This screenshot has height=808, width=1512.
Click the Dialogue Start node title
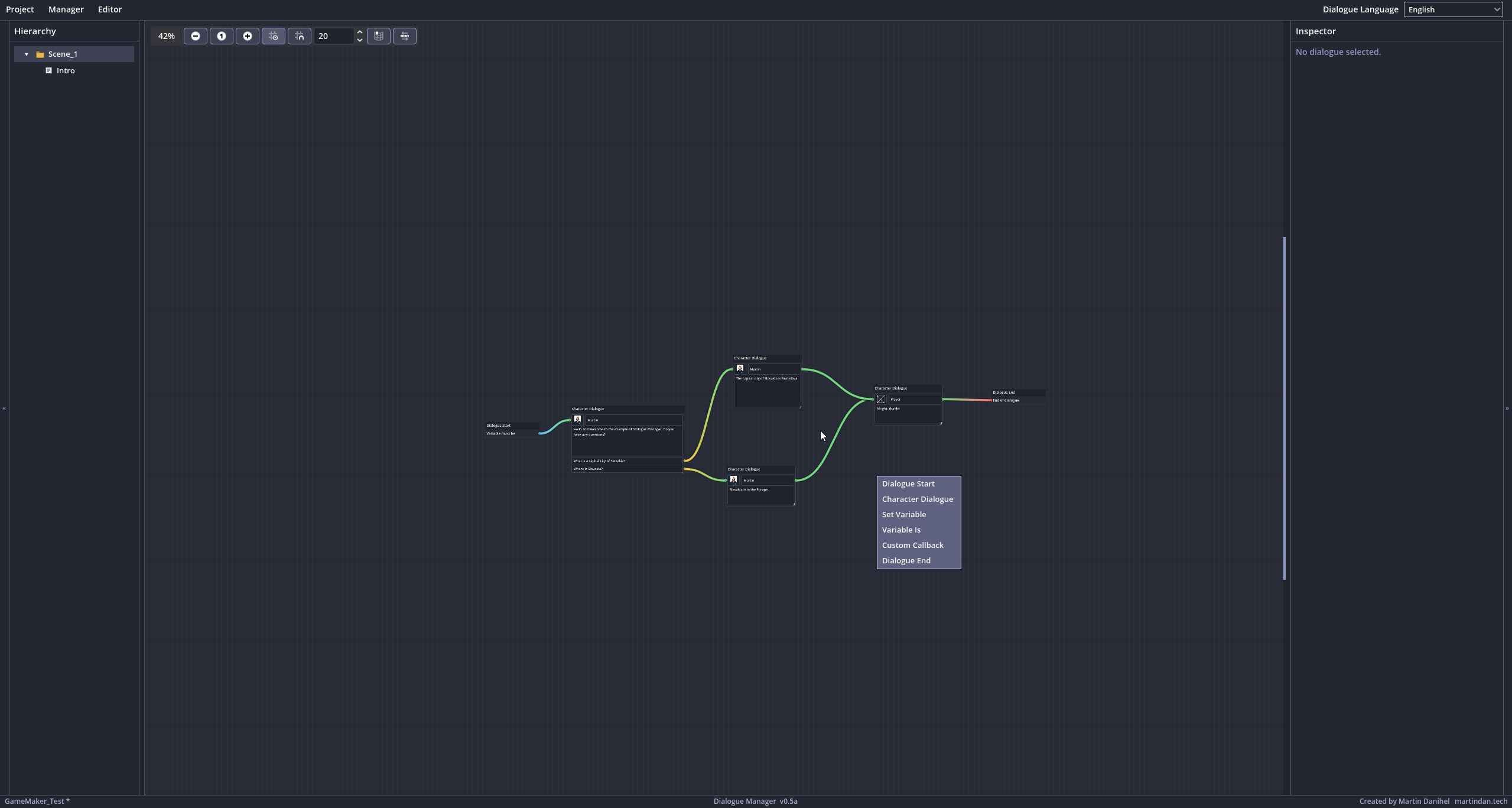(499, 426)
